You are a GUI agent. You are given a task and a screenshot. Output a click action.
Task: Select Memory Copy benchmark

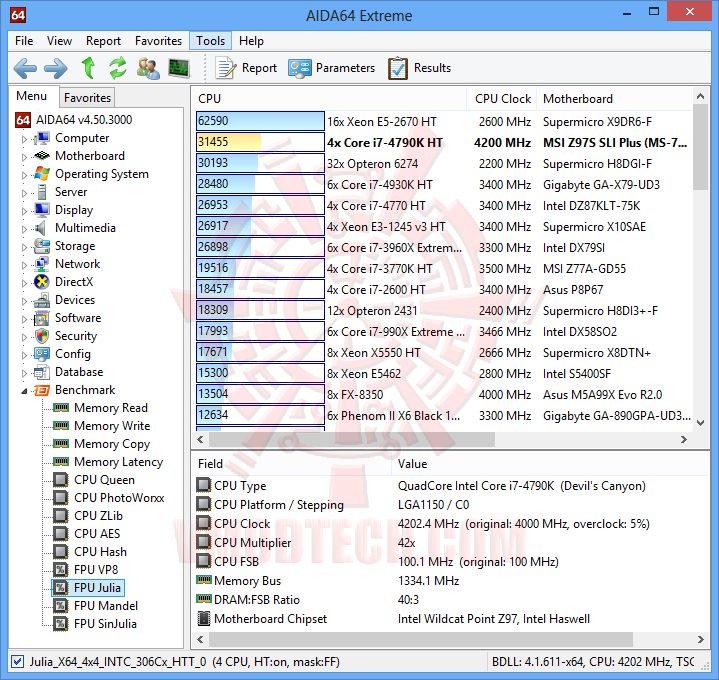pos(112,444)
